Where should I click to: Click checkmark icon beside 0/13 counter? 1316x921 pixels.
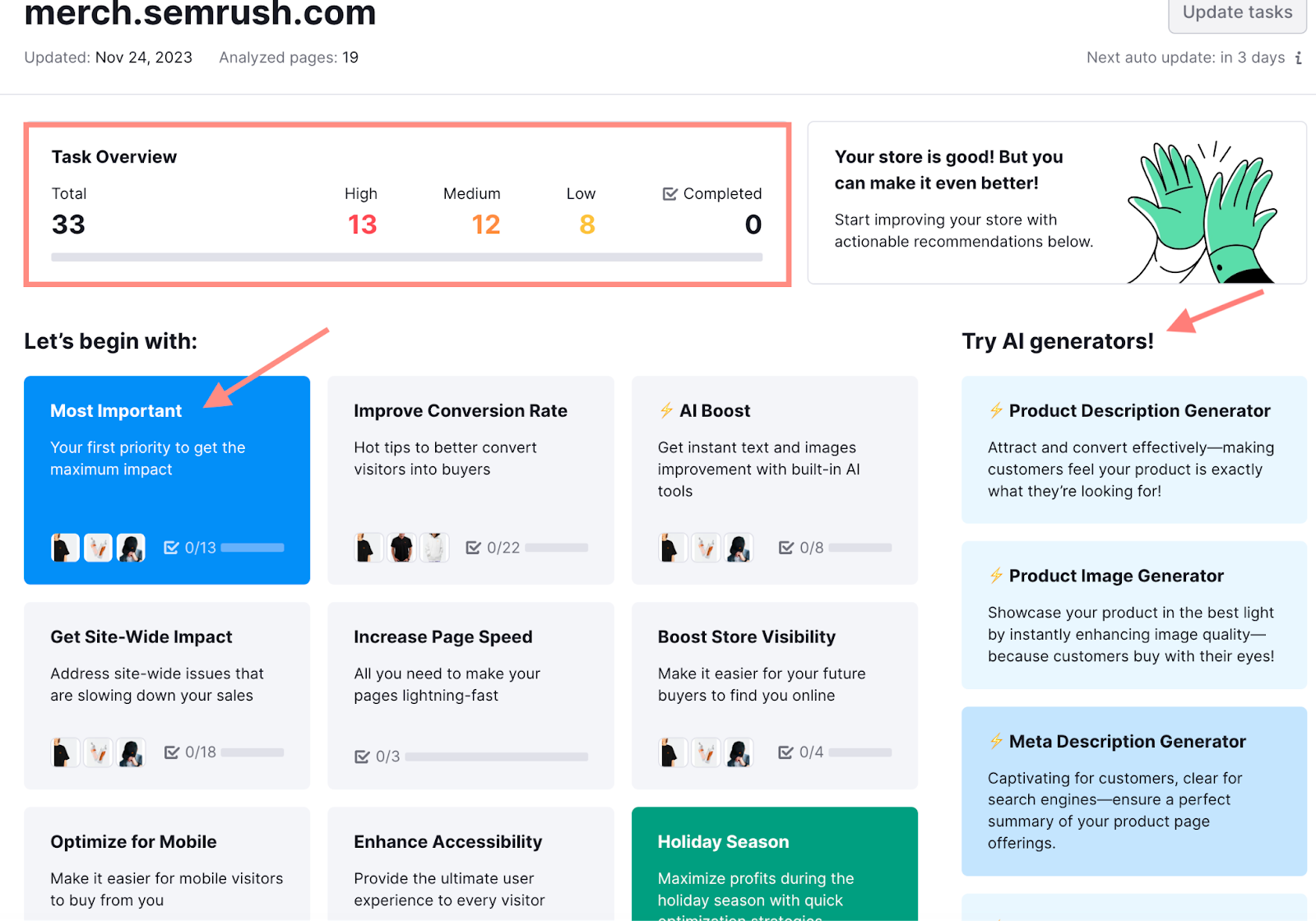point(172,547)
